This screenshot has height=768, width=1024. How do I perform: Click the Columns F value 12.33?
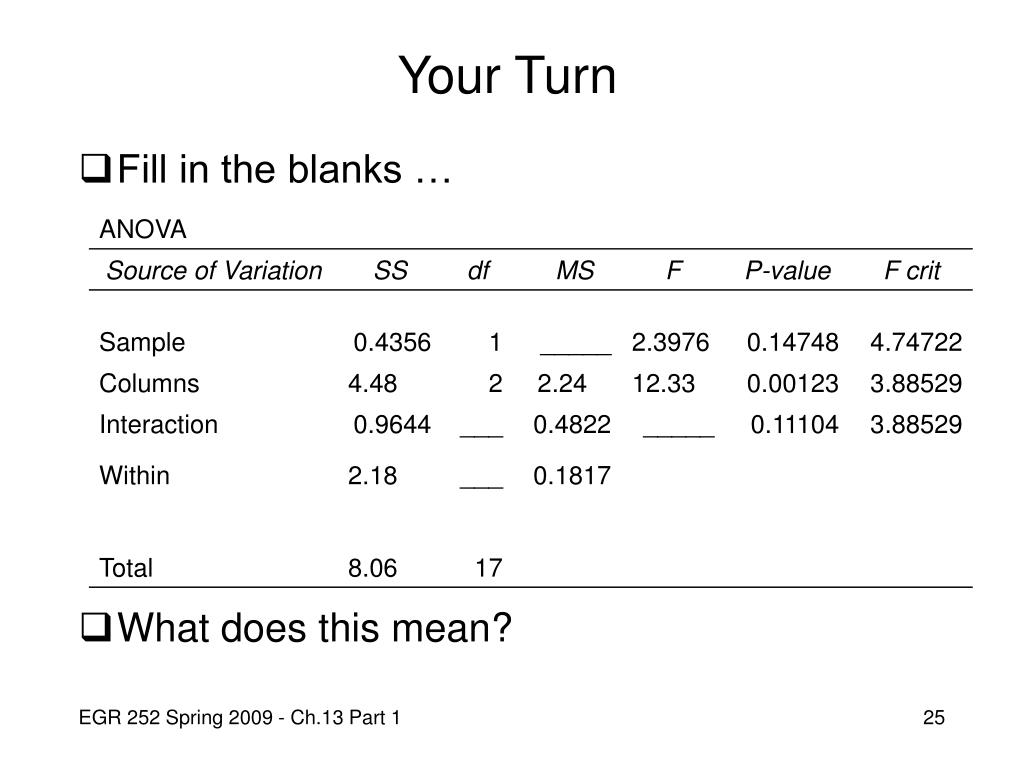[x=664, y=383]
